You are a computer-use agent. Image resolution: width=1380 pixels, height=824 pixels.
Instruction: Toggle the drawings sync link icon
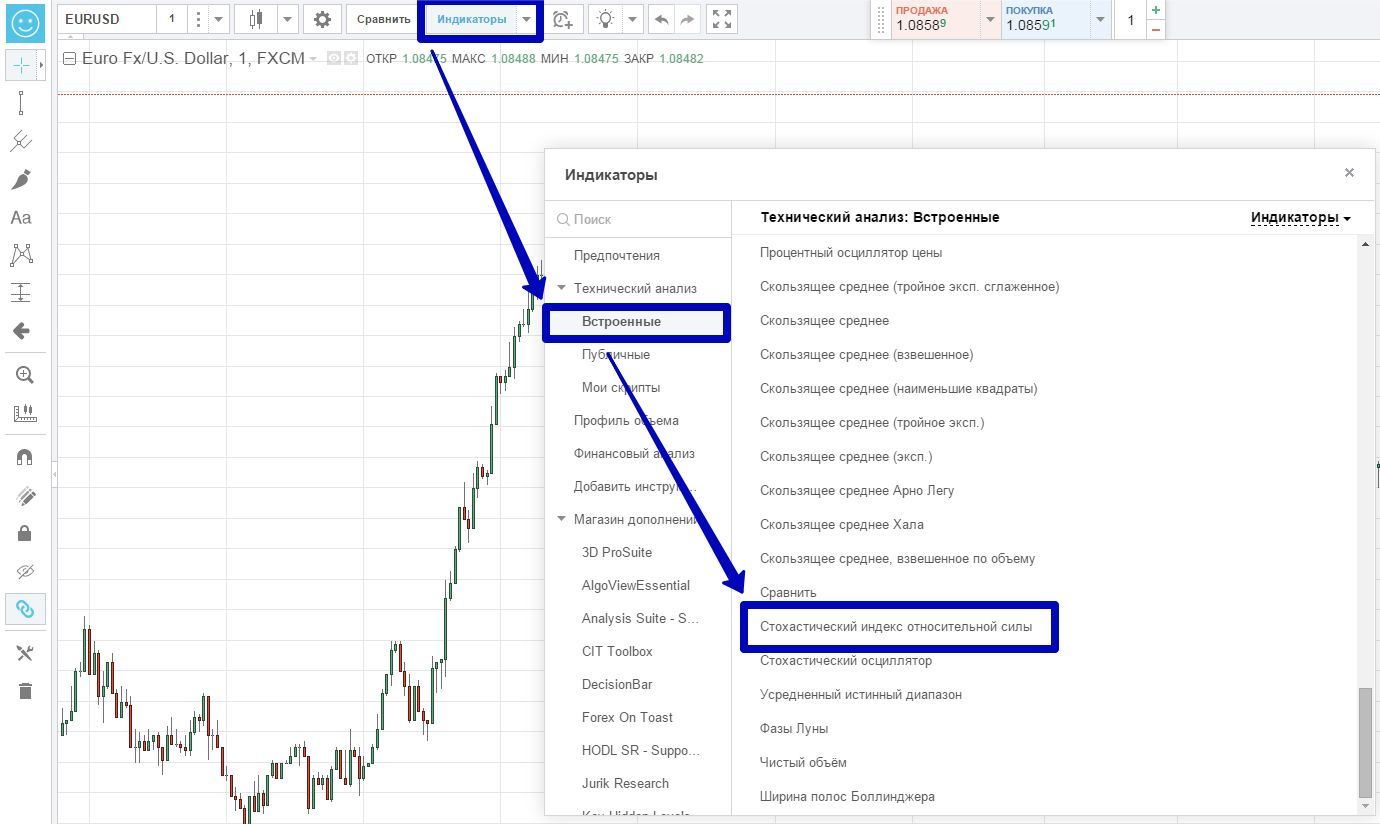click(x=25, y=609)
